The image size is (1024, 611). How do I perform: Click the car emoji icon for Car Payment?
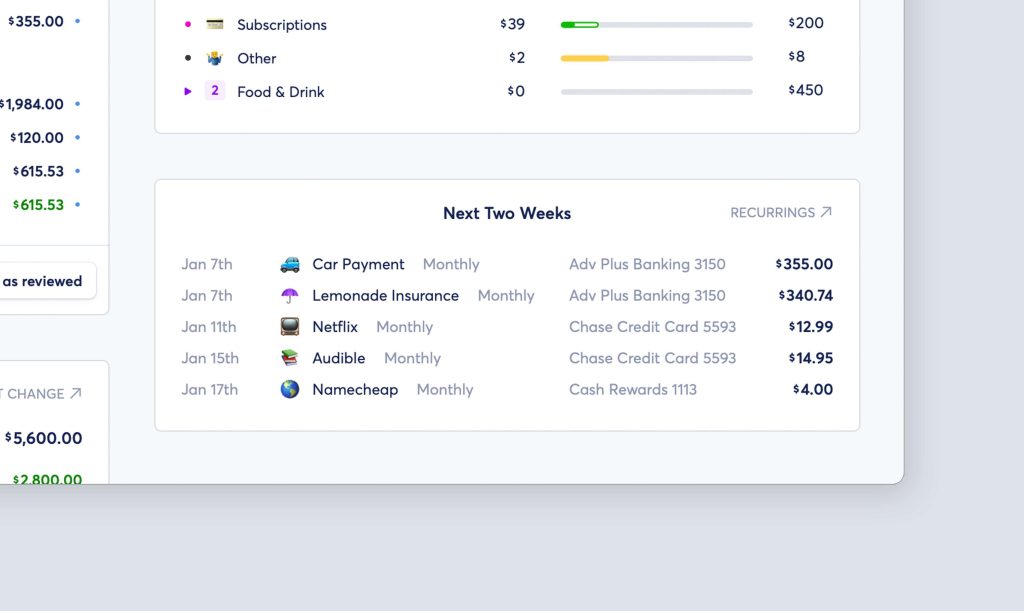(290, 265)
